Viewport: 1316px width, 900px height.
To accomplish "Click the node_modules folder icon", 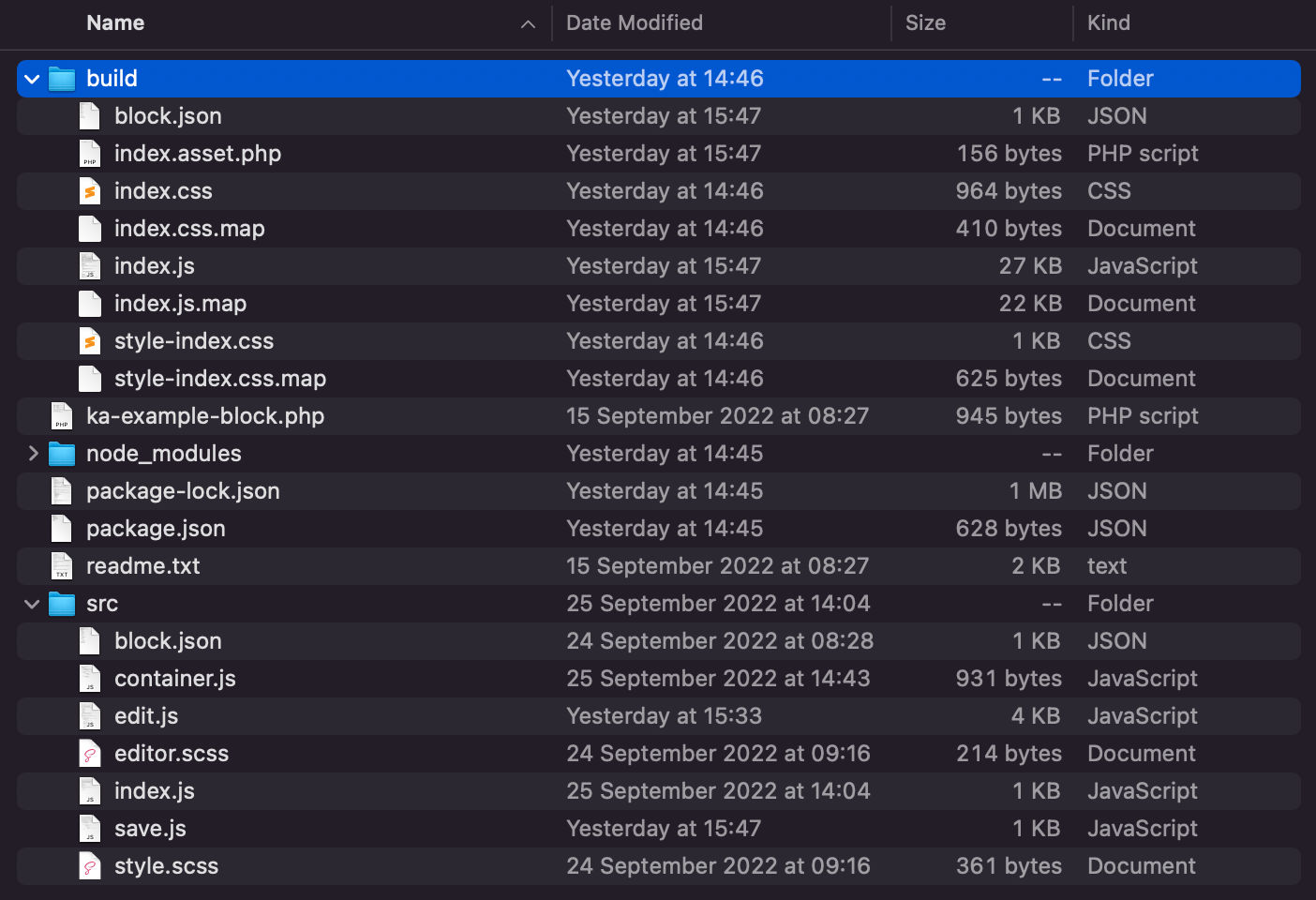I will (61, 453).
